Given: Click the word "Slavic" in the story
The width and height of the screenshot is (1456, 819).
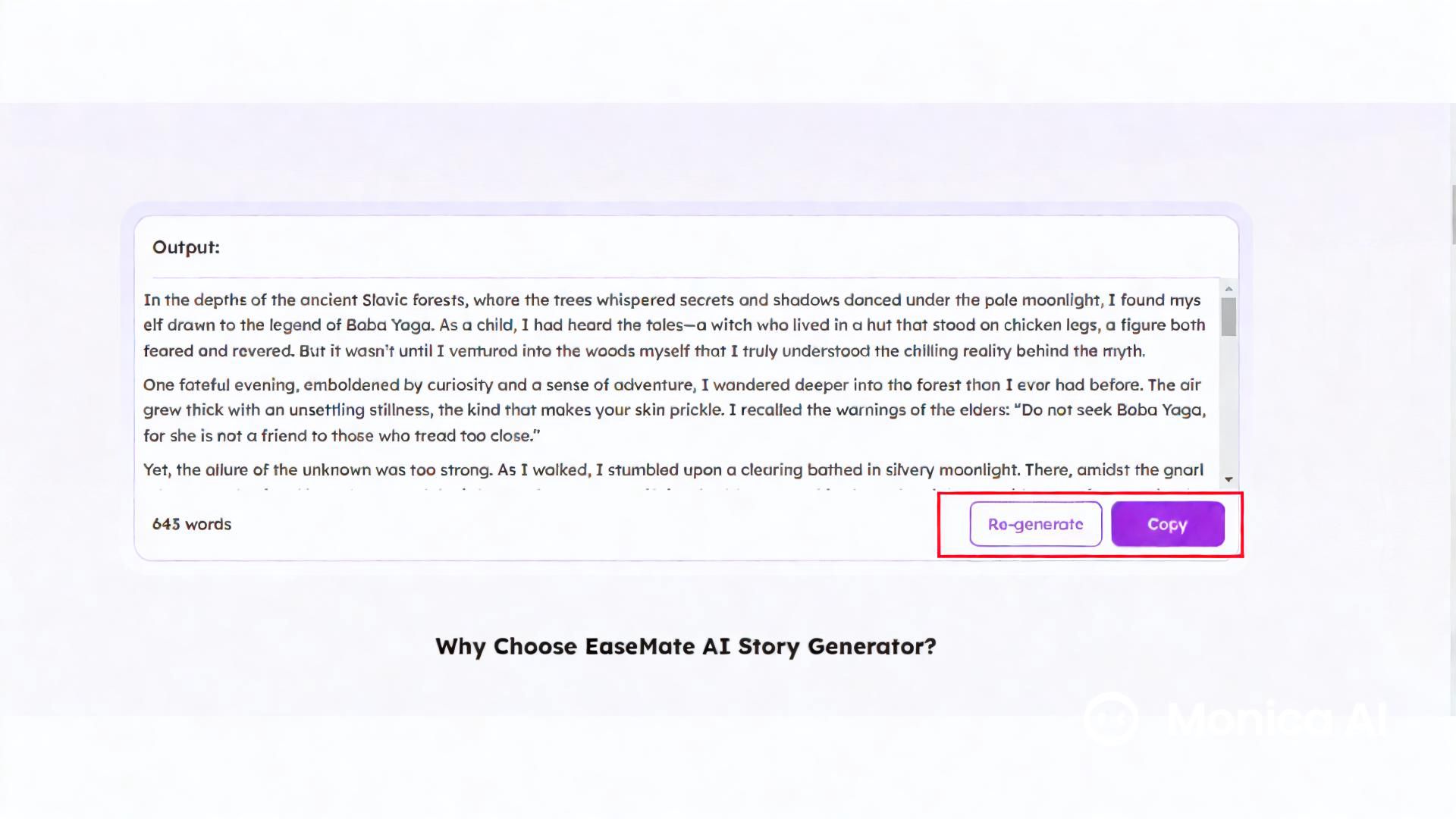Looking at the screenshot, I should click(x=384, y=300).
